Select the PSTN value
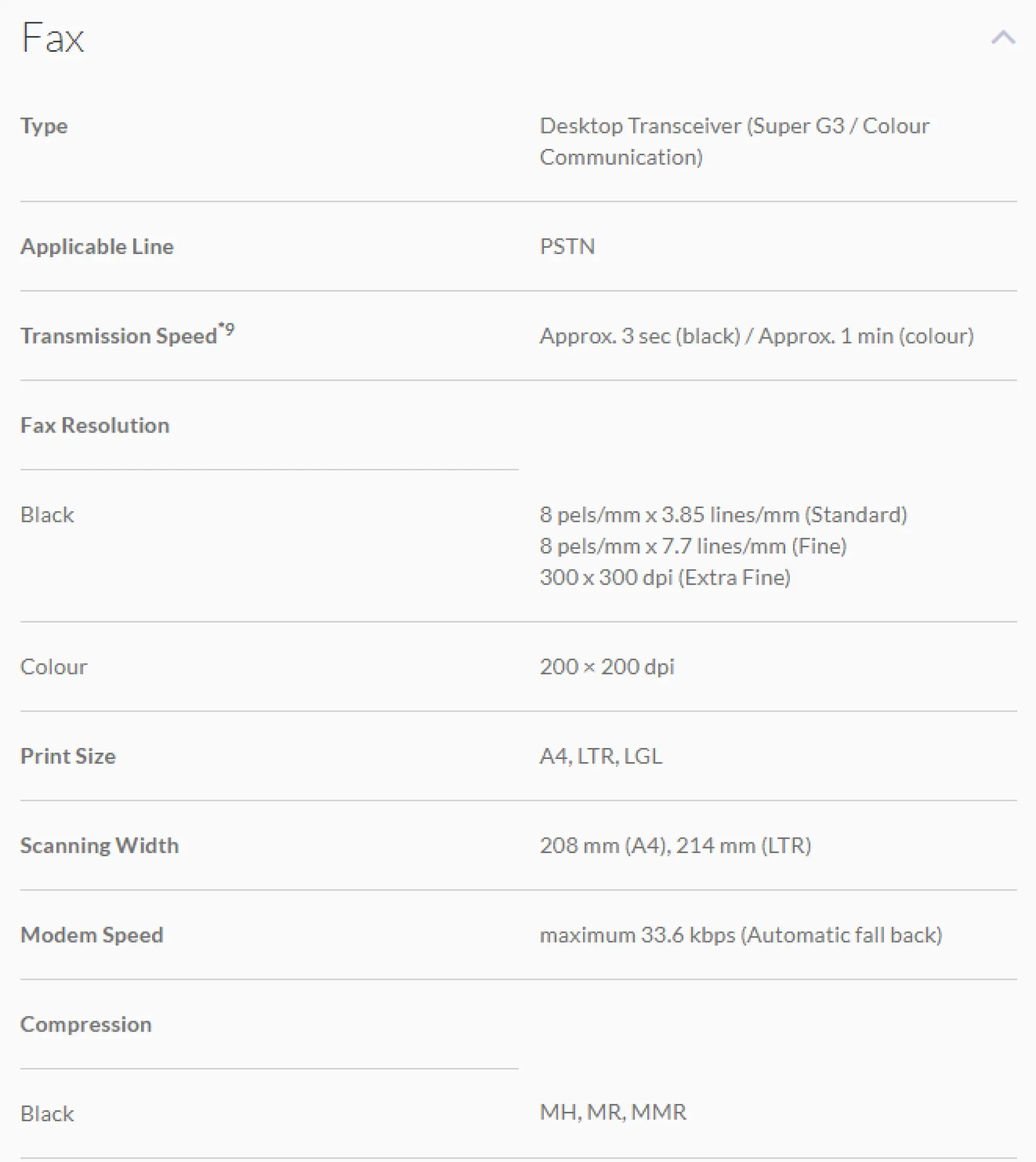Viewport: 1036px width, 1162px height. pos(567,247)
